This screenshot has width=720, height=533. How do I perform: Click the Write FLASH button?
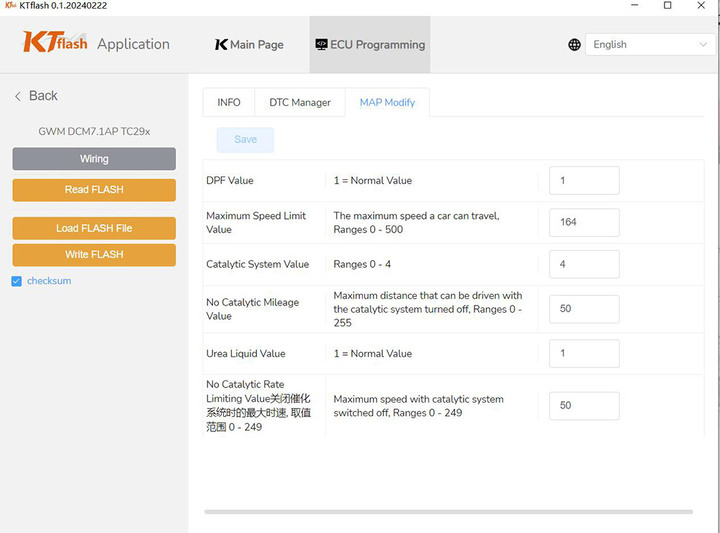click(94, 255)
